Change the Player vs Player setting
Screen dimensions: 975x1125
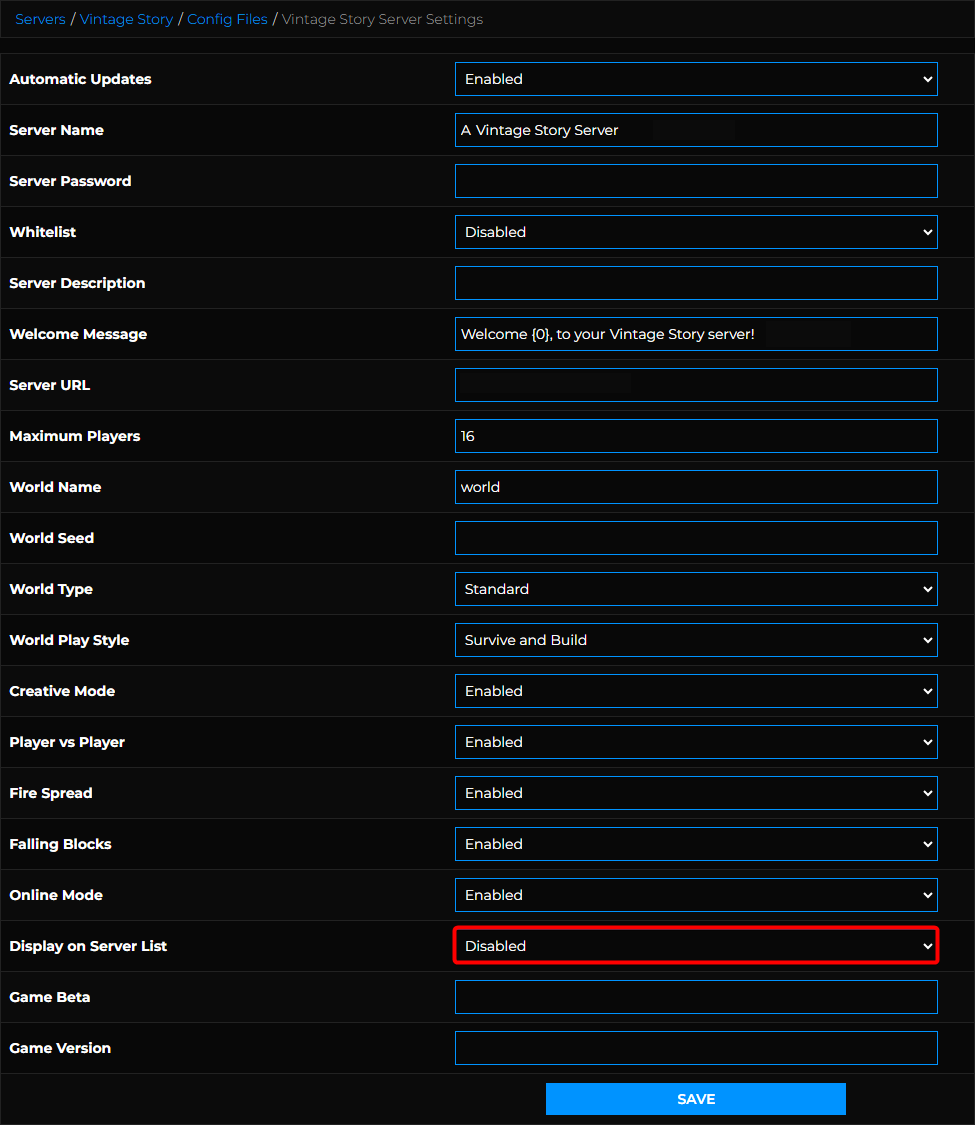point(695,742)
